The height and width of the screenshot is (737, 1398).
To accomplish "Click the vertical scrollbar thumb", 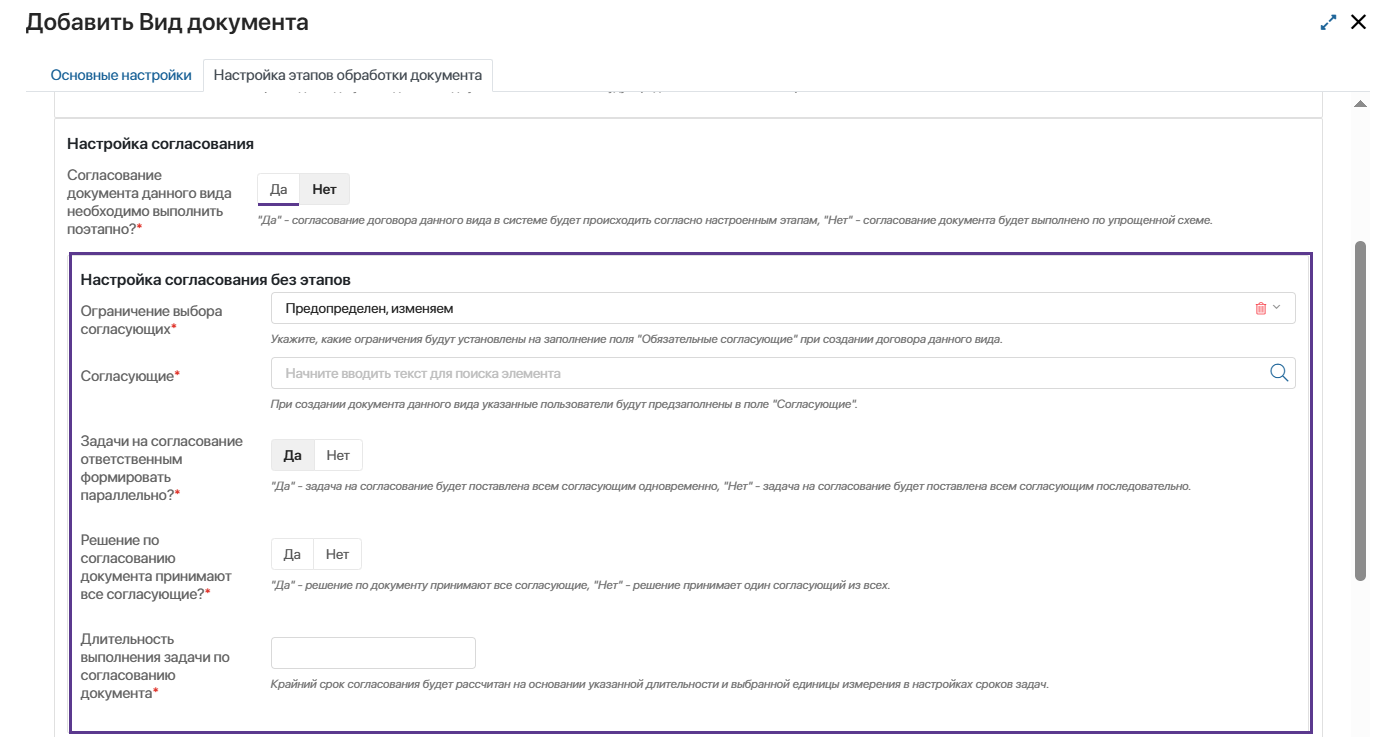I will point(1360,410).
